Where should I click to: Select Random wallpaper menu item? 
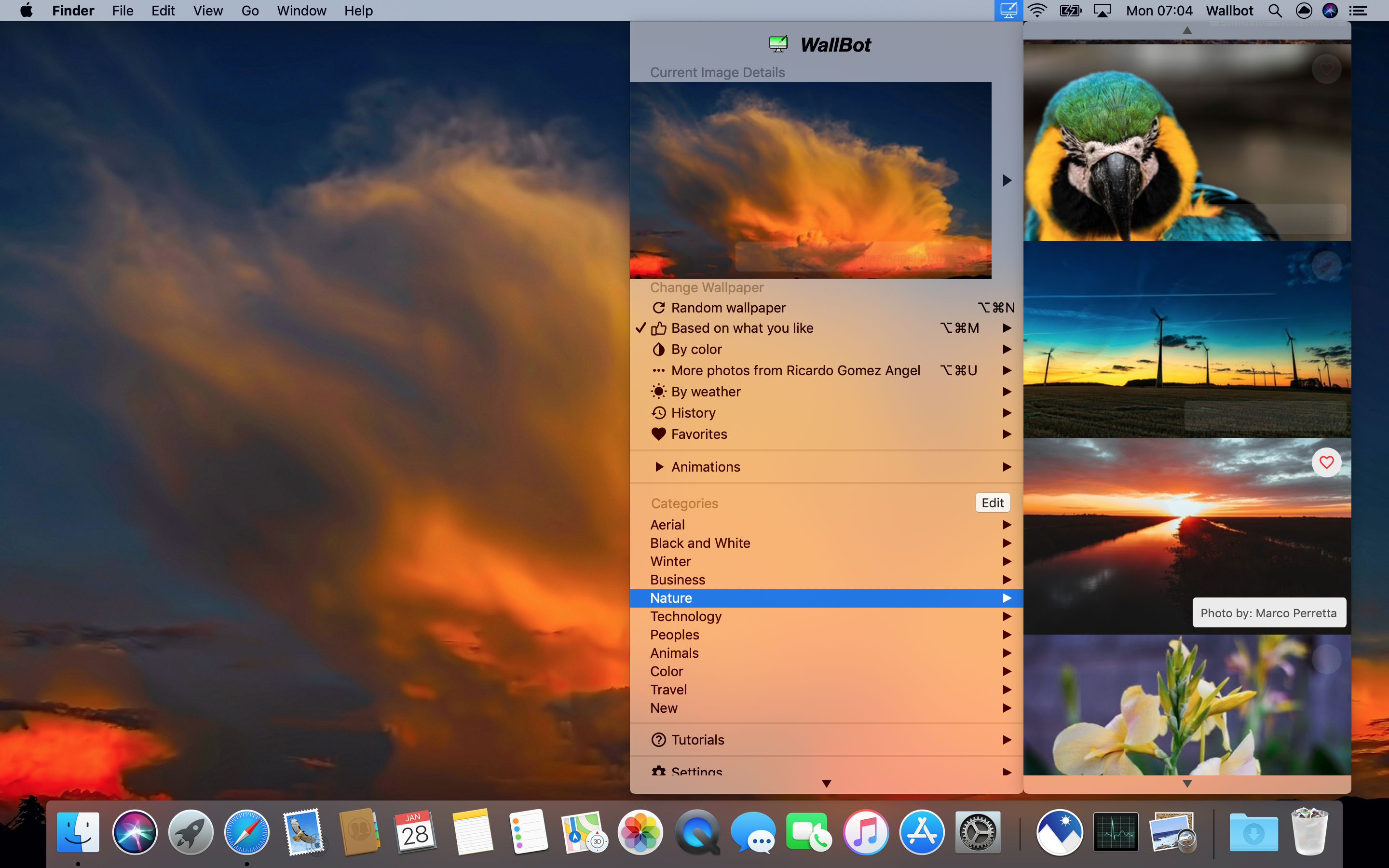pos(826,308)
